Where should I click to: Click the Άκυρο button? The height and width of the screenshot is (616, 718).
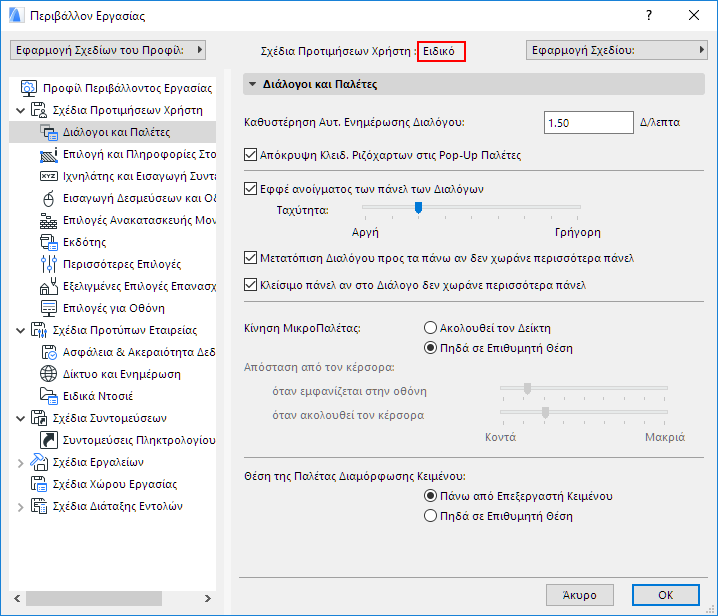point(580,595)
